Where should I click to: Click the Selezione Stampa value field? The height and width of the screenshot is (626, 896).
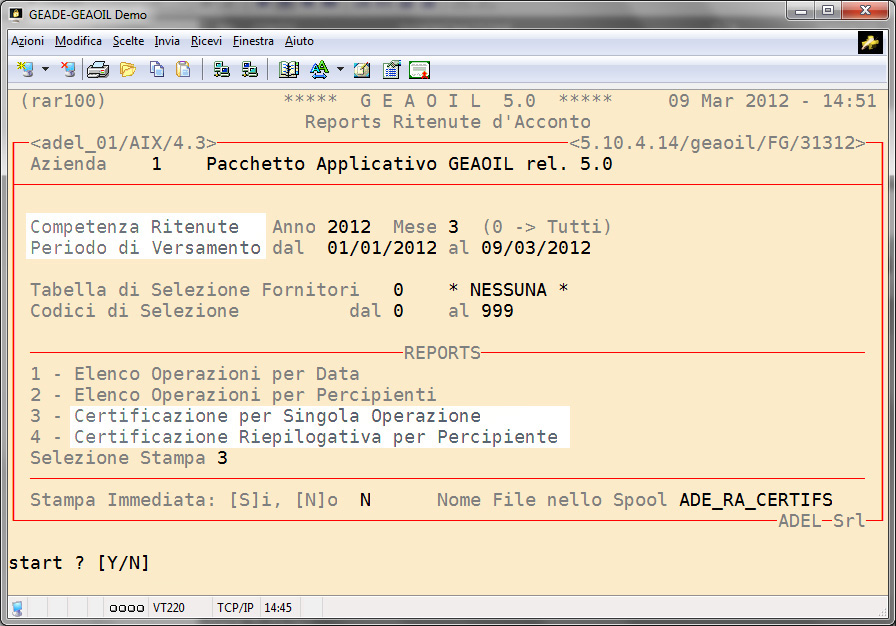pyautogui.click(x=222, y=458)
